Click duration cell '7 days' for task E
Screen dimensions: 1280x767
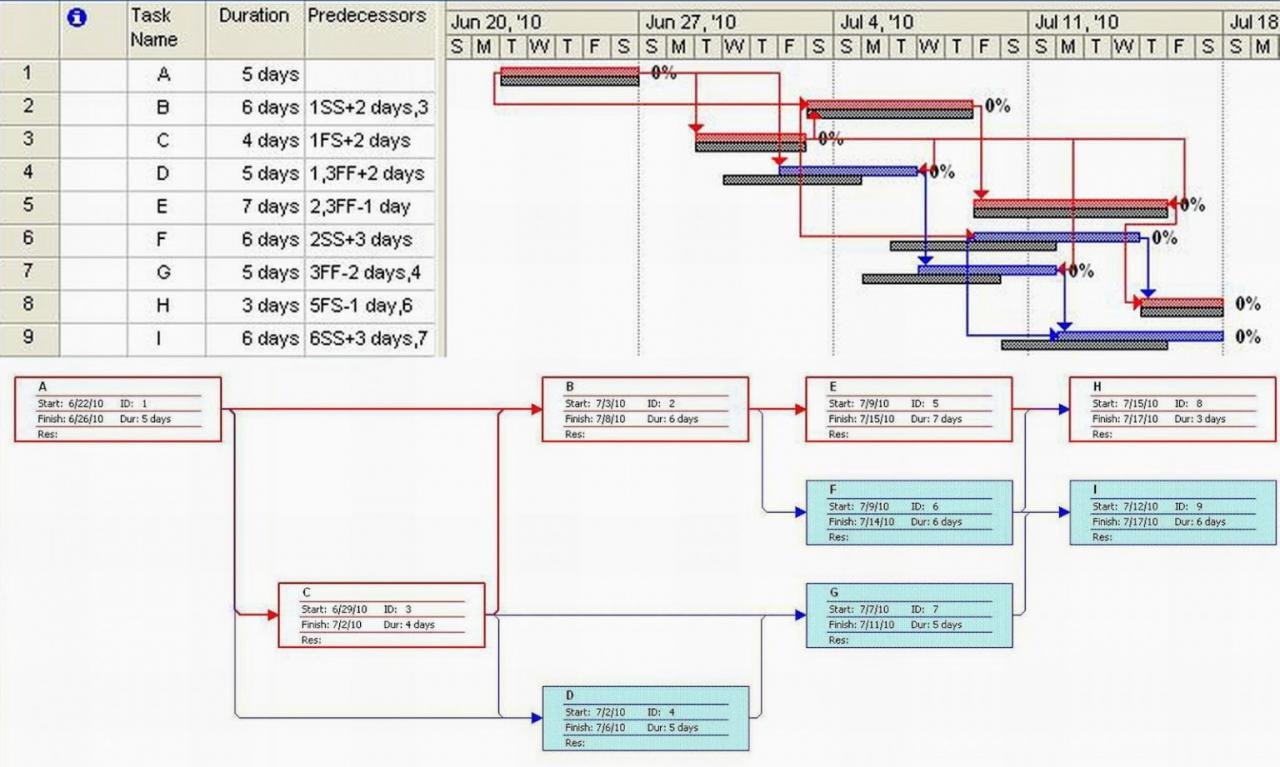tap(255, 207)
